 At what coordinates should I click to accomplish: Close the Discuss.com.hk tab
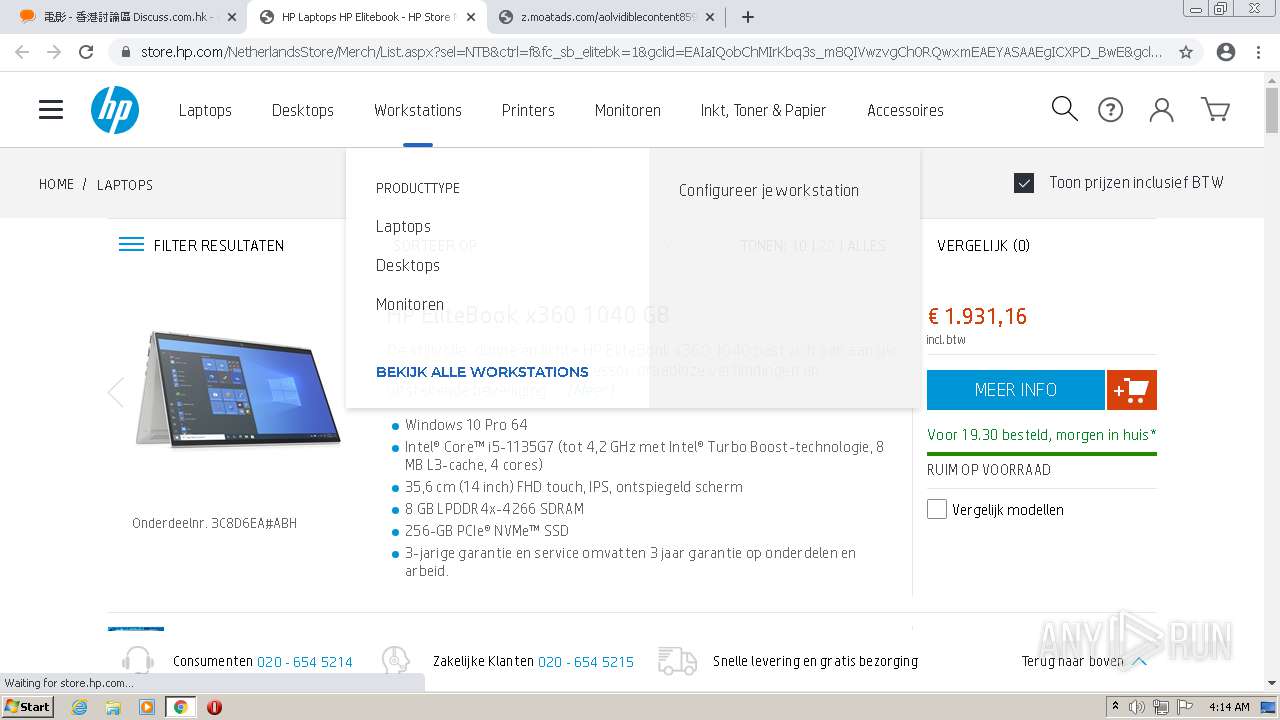point(231,17)
